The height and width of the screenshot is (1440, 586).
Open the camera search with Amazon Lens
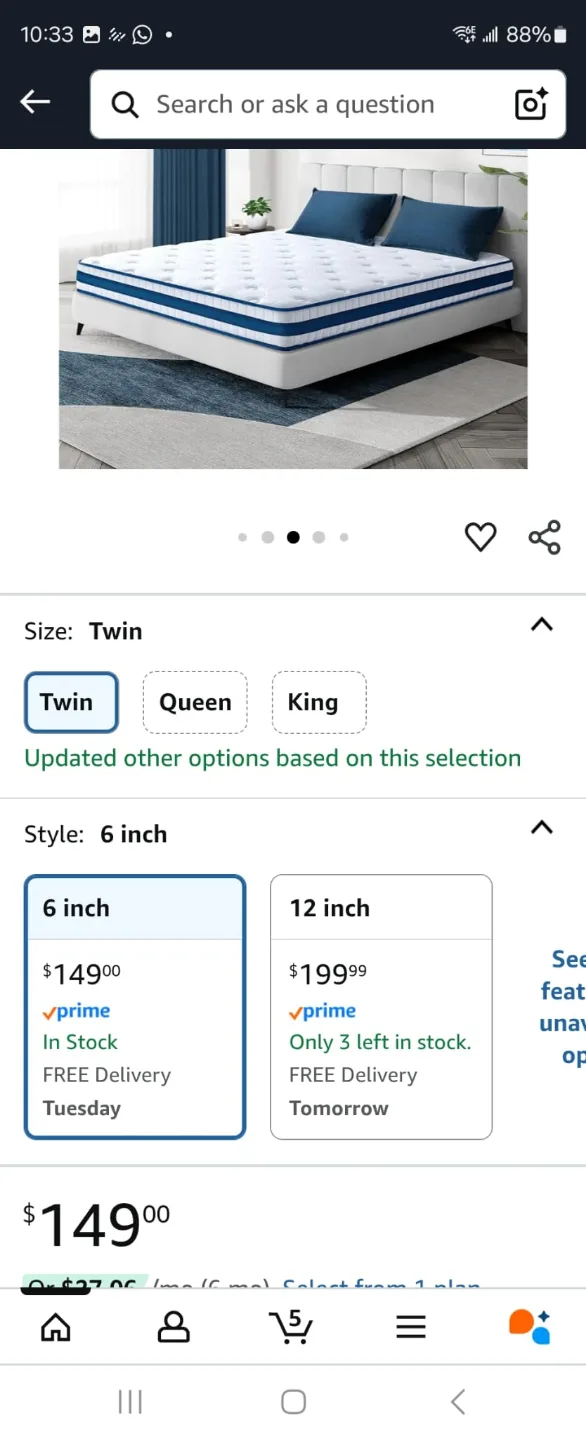tap(530, 104)
